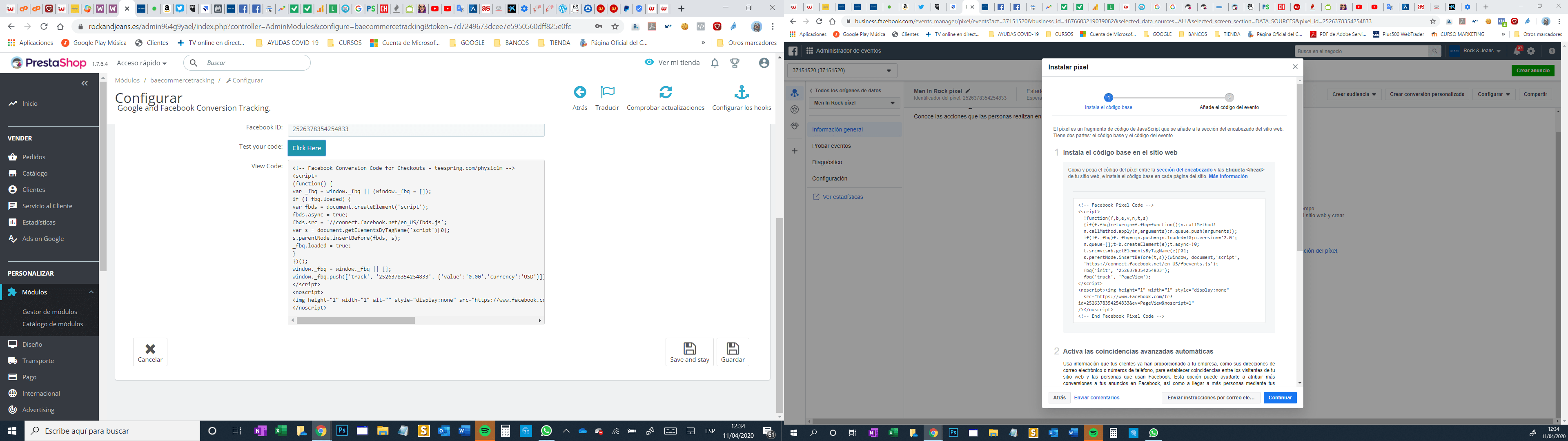Viewport: 1568px width, 441px height.
Task: Focus the PrestaShop Buscar search field
Action: tap(247, 63)
